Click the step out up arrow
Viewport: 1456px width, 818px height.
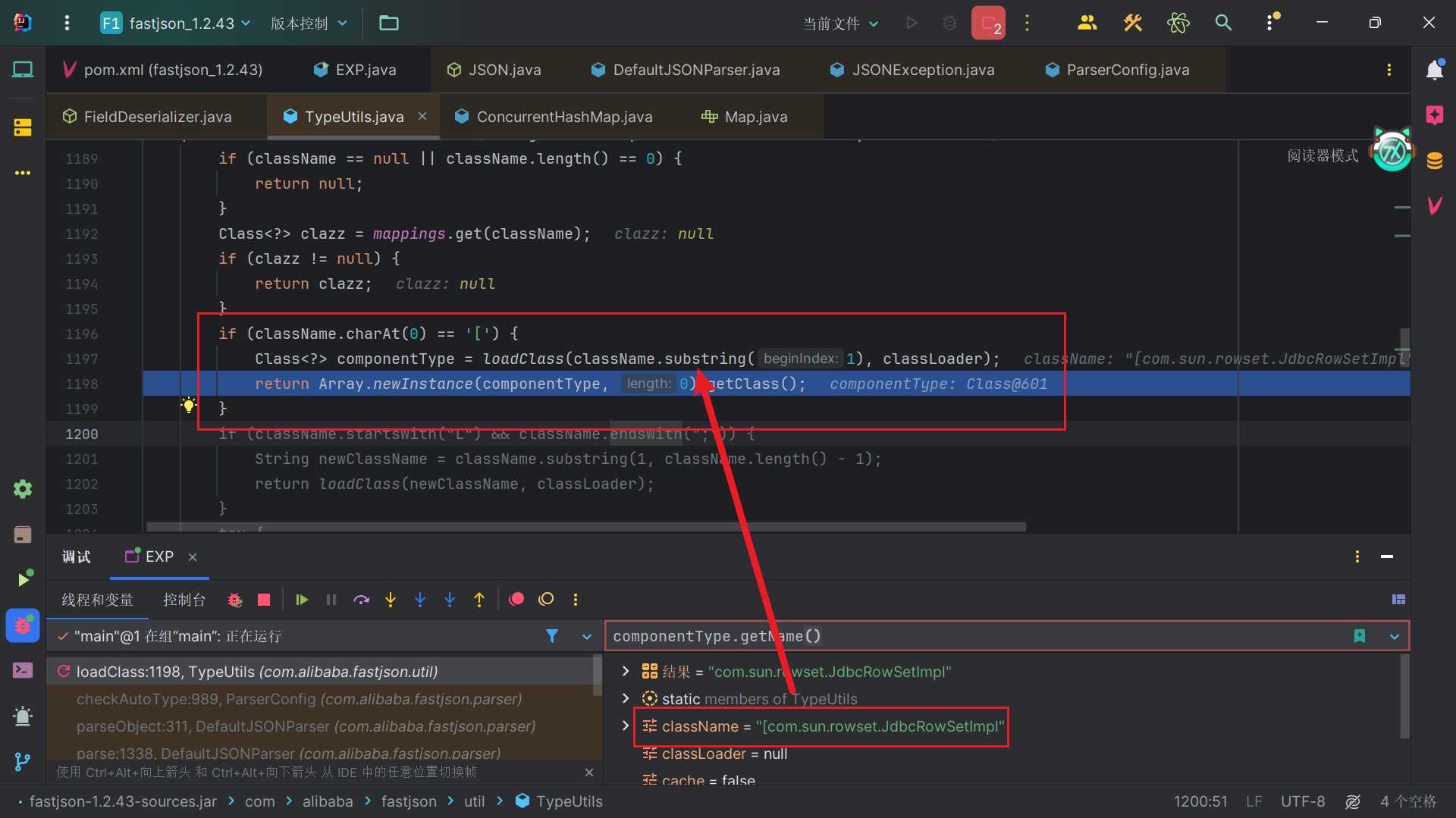click(479, 600)
